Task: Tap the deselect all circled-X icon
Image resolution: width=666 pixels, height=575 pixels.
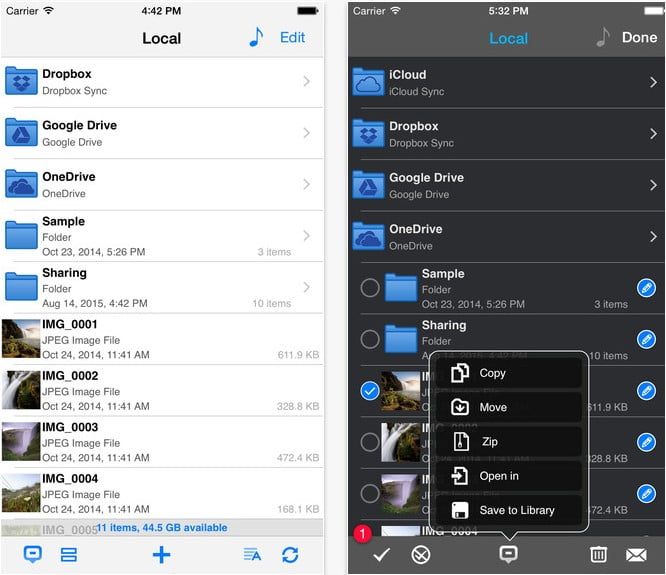Action: click(x=421, y=554)
